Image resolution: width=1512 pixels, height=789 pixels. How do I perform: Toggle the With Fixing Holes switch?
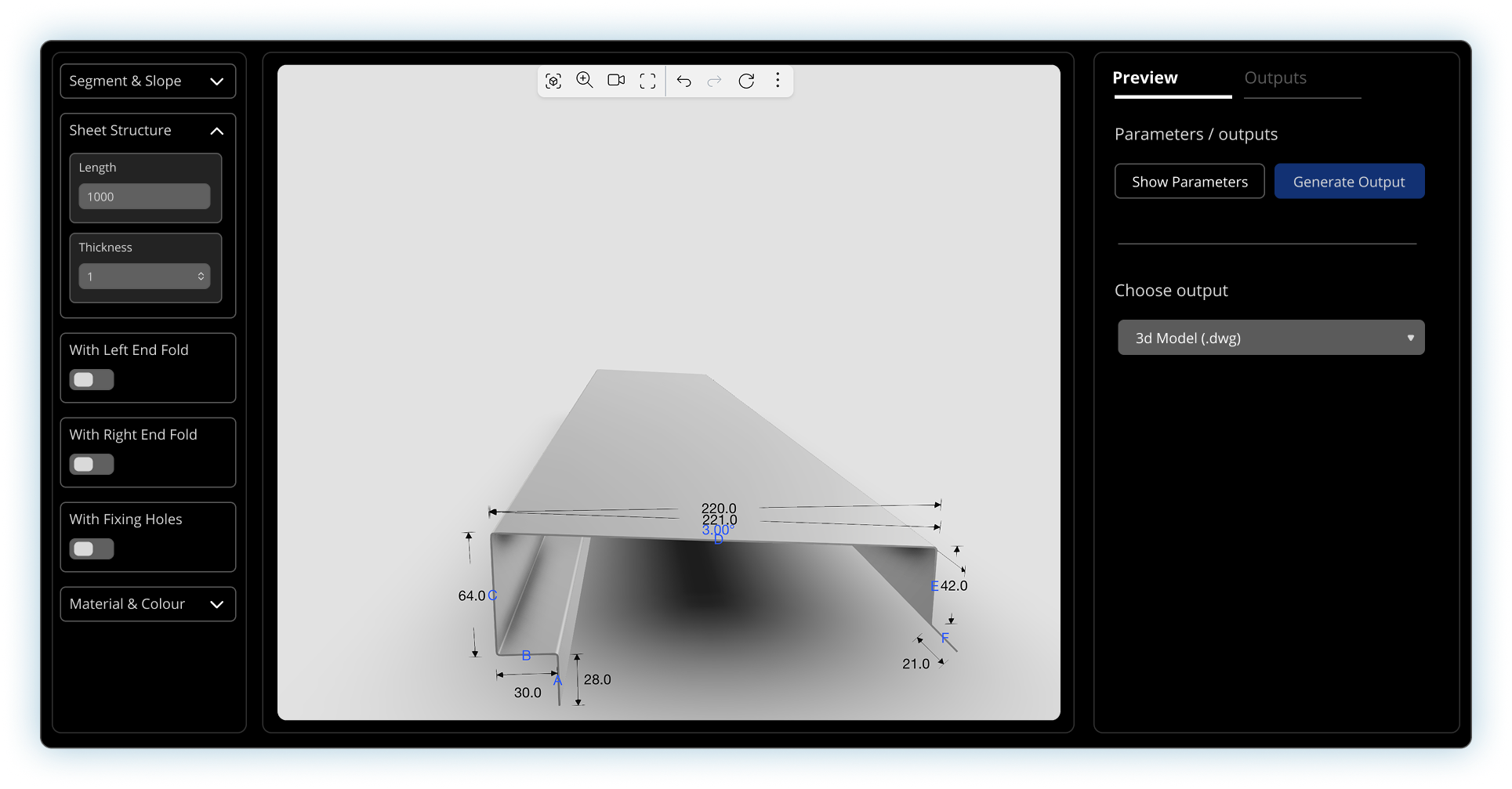point(92,549)
